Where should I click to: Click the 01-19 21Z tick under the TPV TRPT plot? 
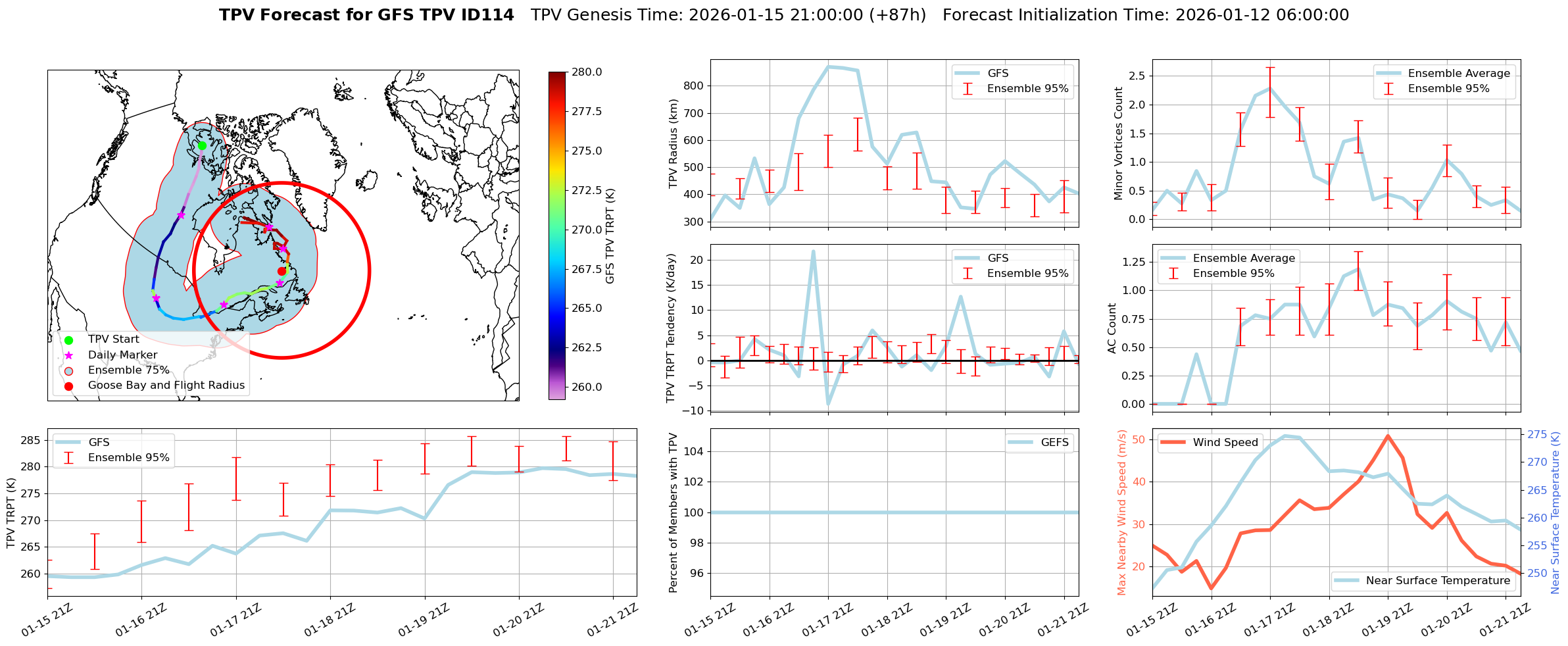(424, 620)
